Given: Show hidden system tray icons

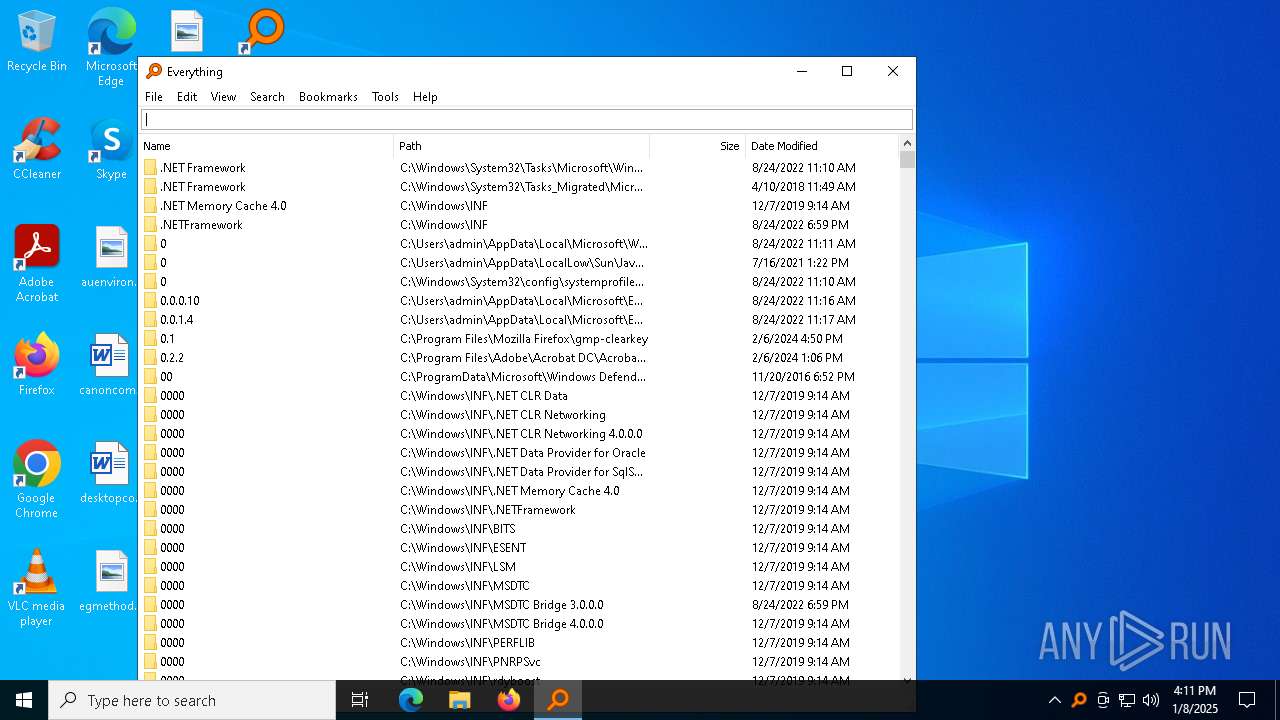Looking at the screenshot, I should (1054, 700).
